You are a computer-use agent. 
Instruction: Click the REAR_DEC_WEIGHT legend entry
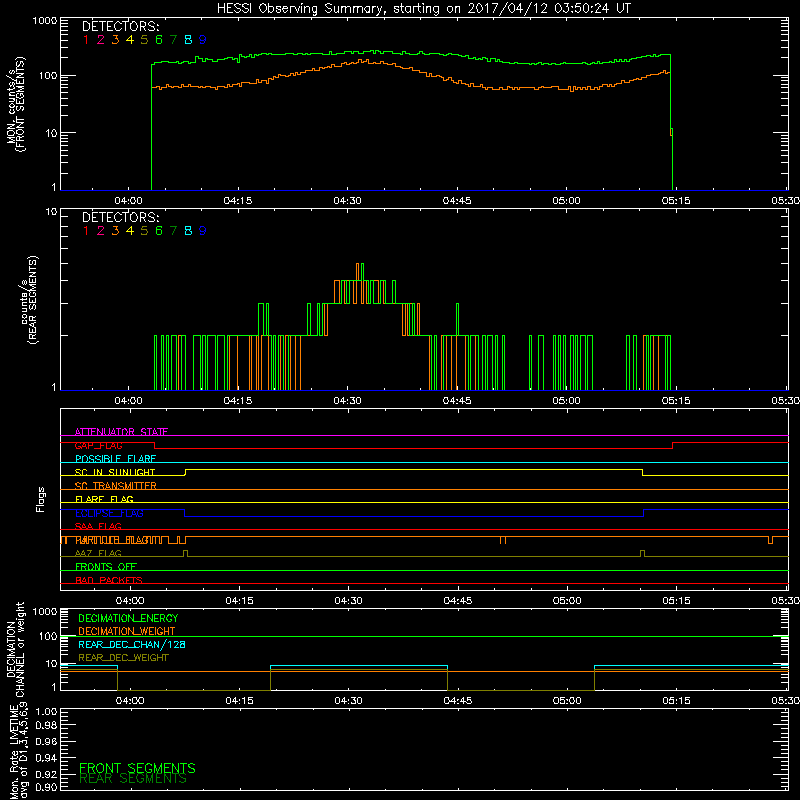tap(123, 658)
